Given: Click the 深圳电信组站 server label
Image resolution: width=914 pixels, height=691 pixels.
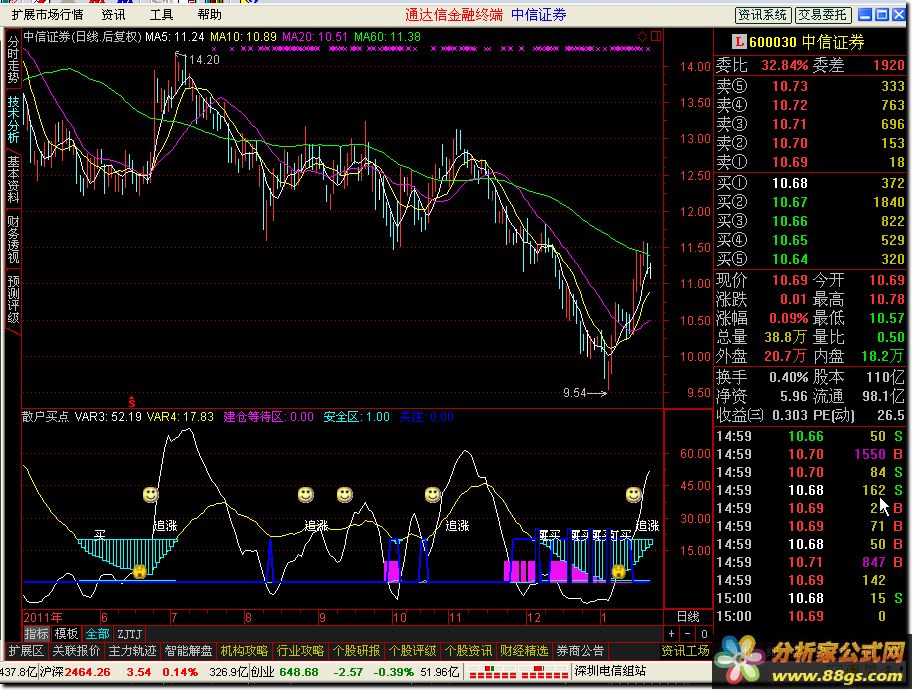Looking at the screenshot, I should pyautogui.click(x=610, y=671).
